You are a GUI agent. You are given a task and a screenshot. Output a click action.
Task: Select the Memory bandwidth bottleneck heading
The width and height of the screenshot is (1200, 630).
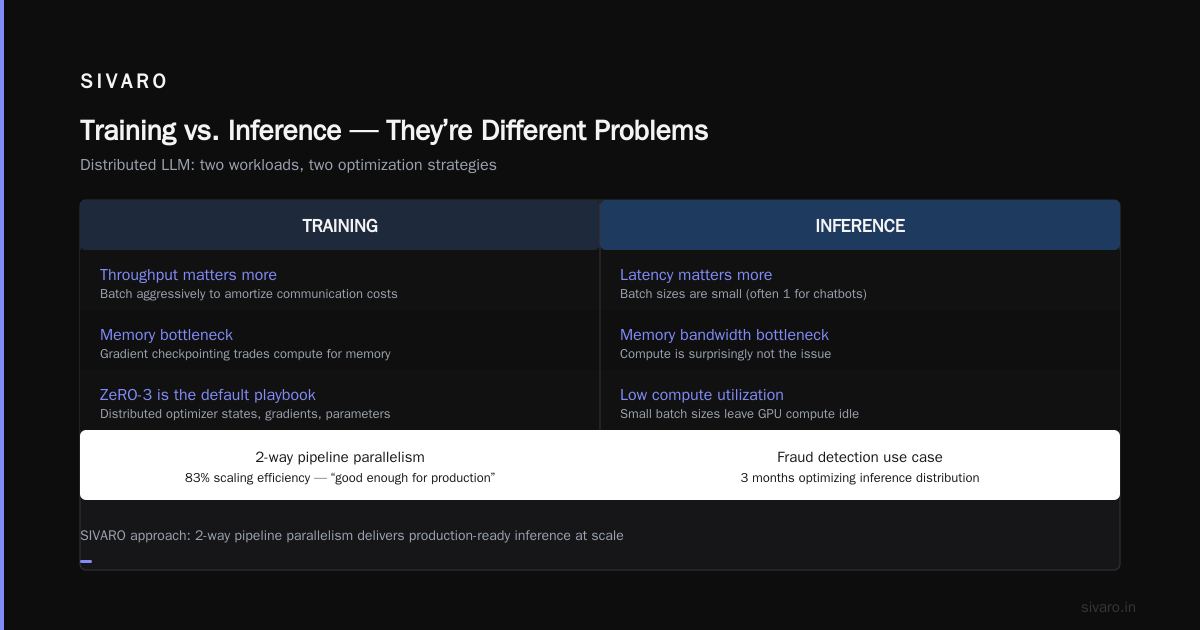click(724, 335)
